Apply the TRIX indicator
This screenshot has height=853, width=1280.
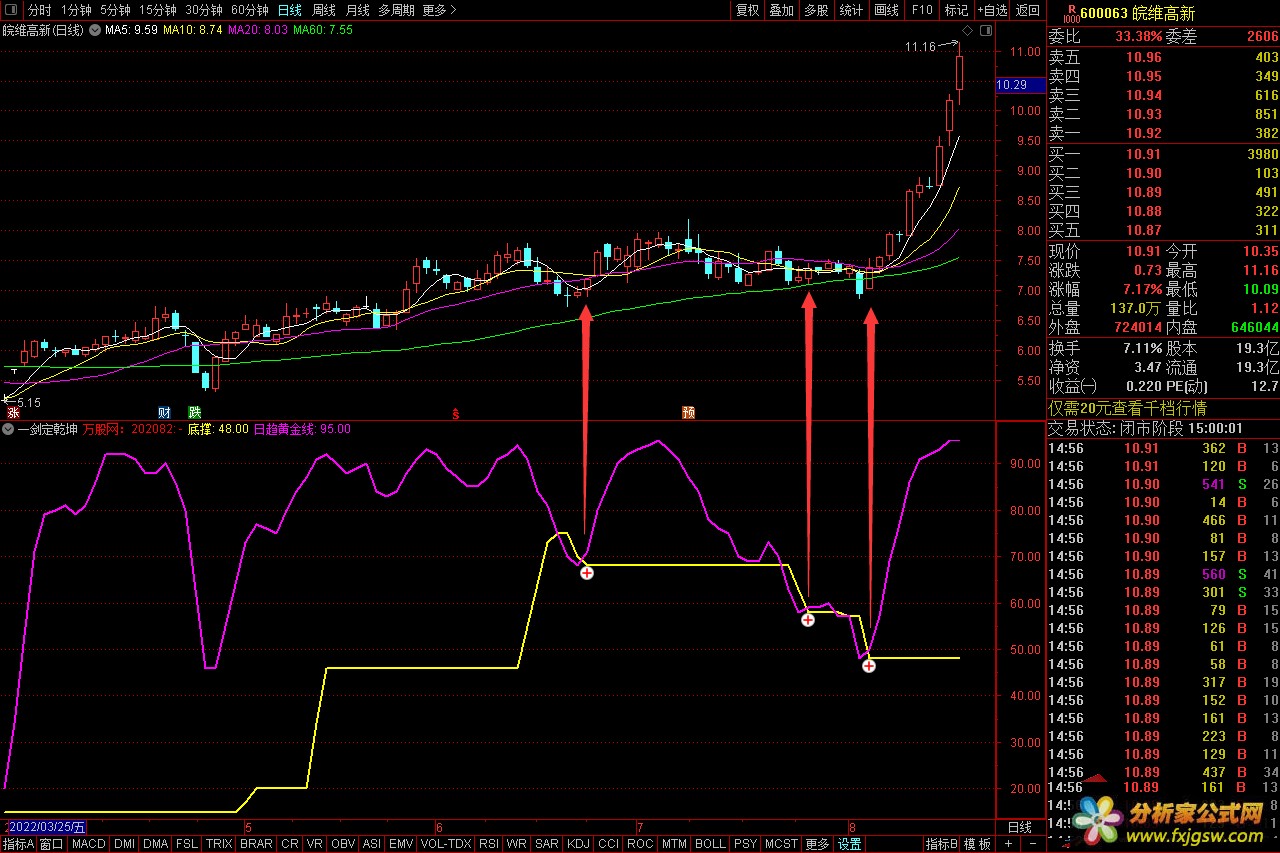click(218, 844)
